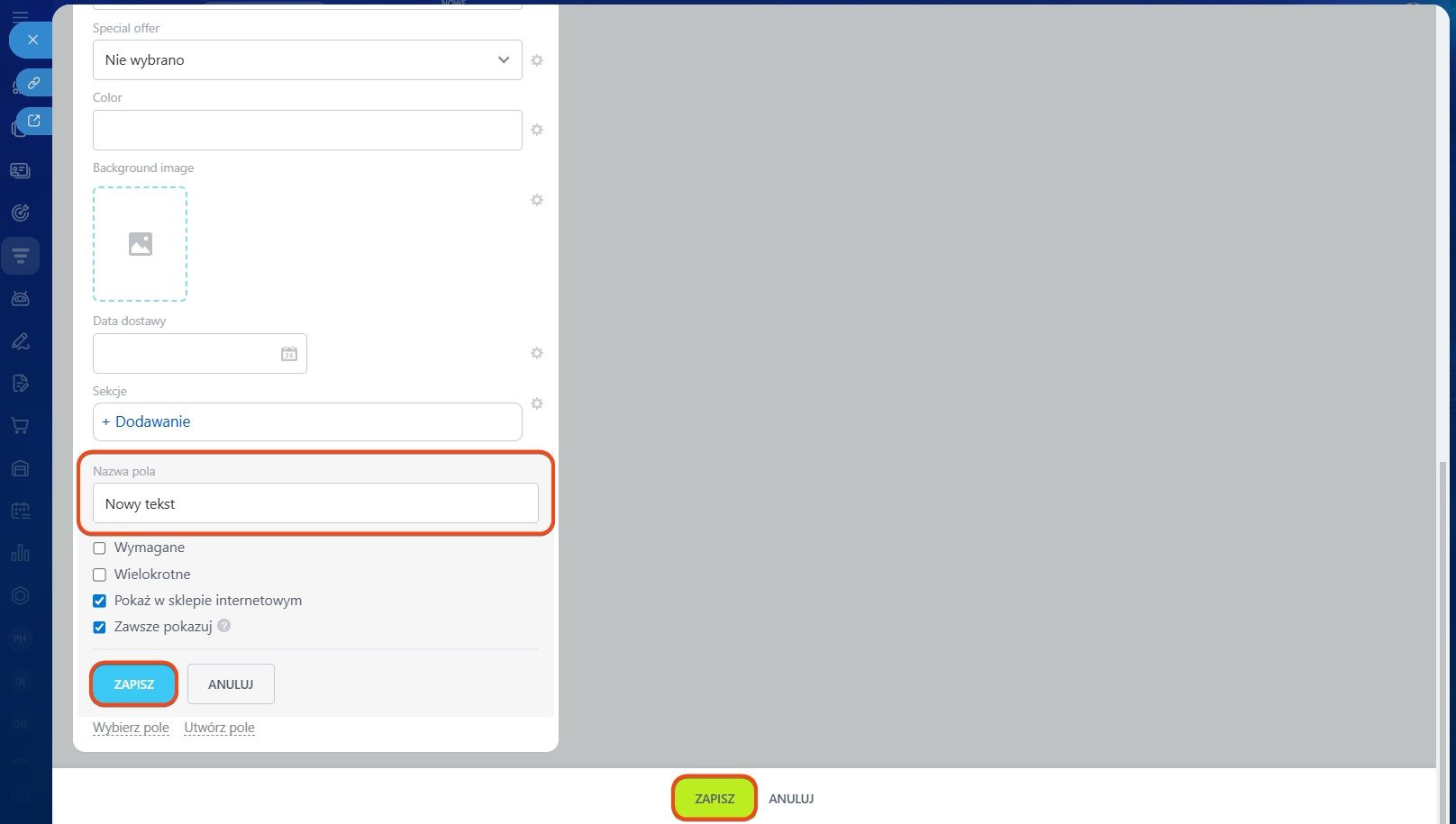Open calendar picker in Data dostawy field
1456x824 pixels.
click(x=289, y=354)
